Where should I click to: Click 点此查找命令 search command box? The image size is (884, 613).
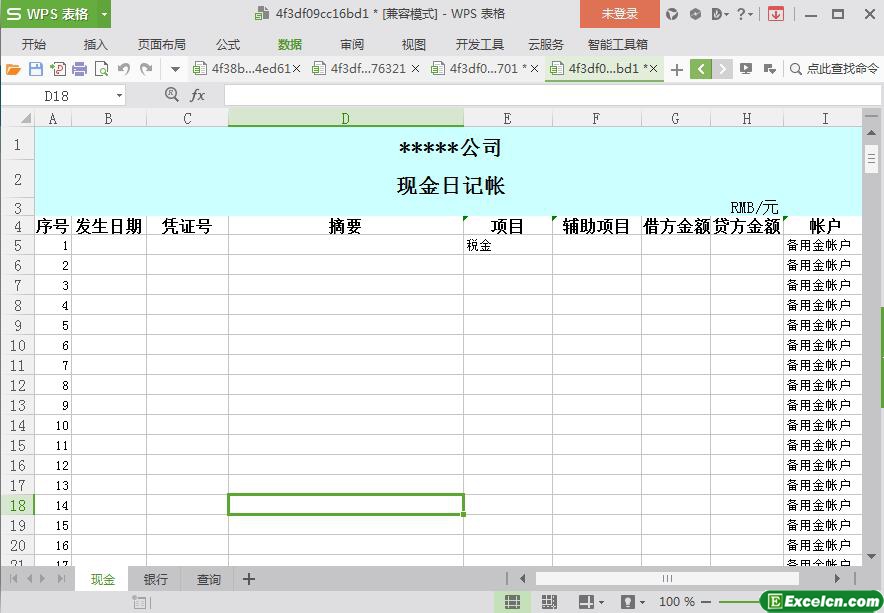pyautogui.click(x=834, y=69)
